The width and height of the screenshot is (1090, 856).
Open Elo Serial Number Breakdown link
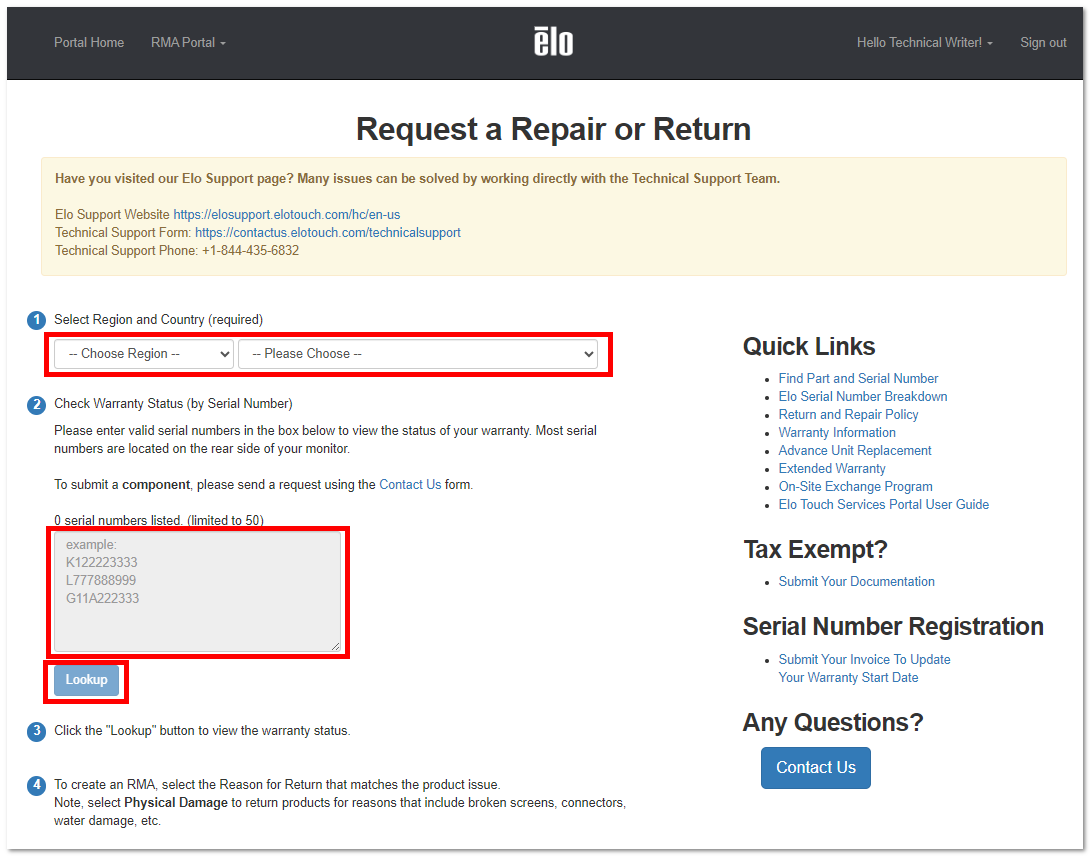point(863,396)
